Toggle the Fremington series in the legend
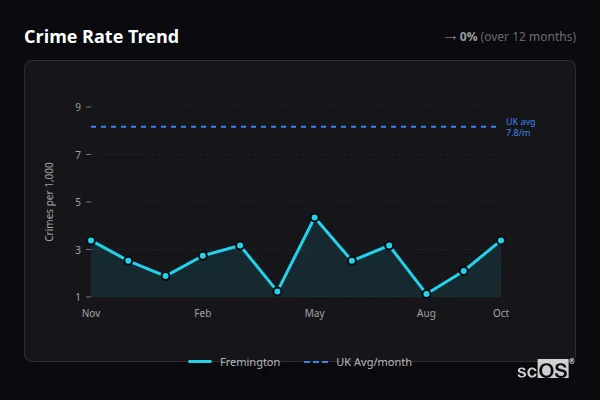Screen dimensions: 600x400 (234, 362)
